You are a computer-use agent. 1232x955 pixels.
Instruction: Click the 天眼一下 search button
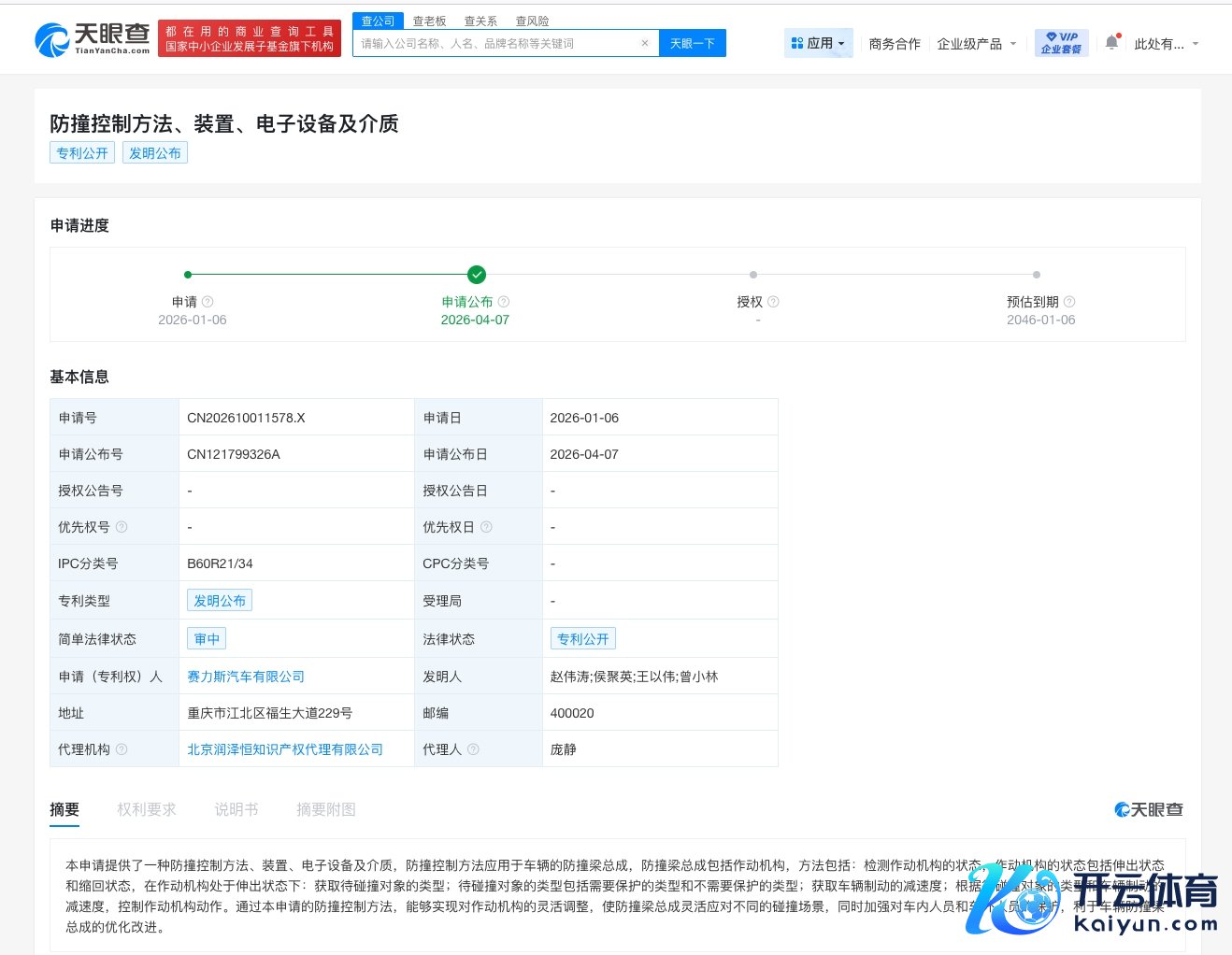(692, 43)
